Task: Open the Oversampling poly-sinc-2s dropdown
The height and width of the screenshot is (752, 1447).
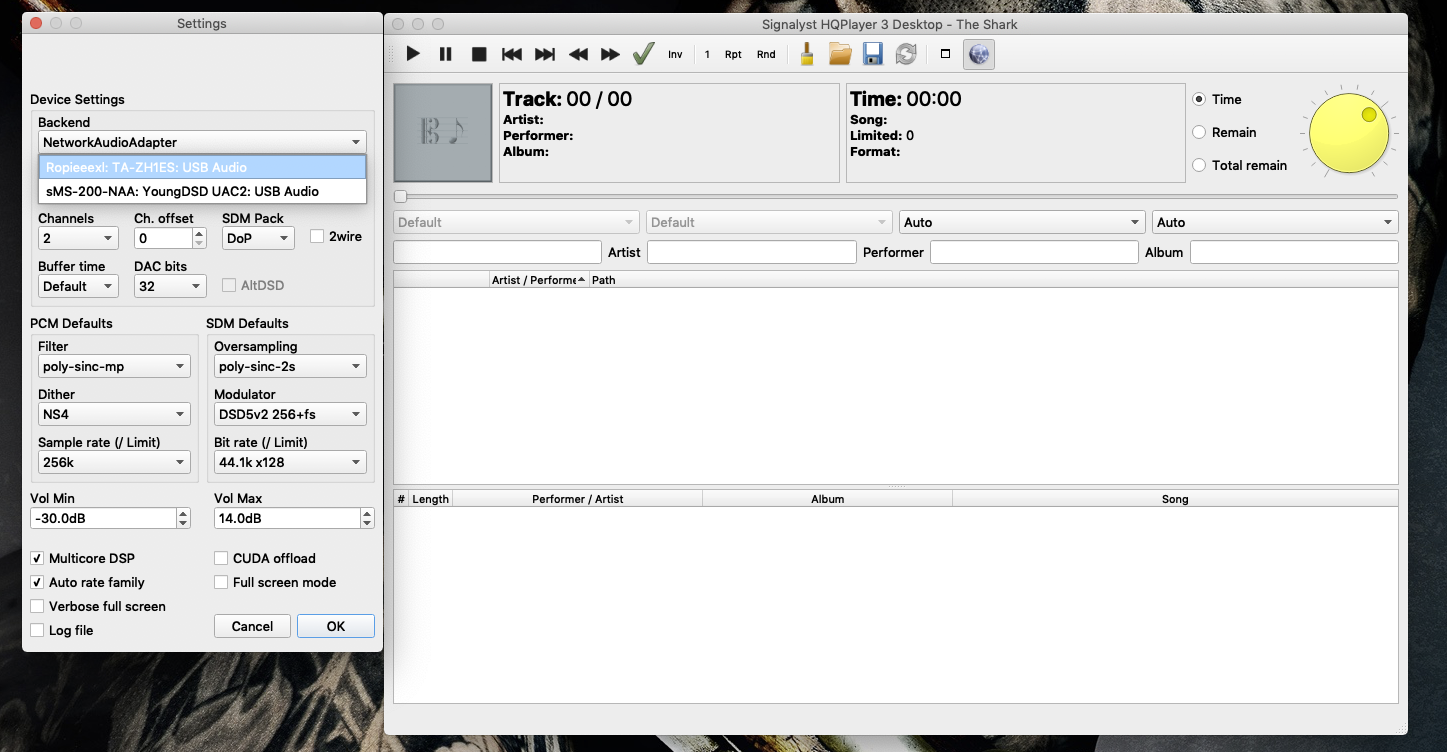Action: [x=290, y=367]
